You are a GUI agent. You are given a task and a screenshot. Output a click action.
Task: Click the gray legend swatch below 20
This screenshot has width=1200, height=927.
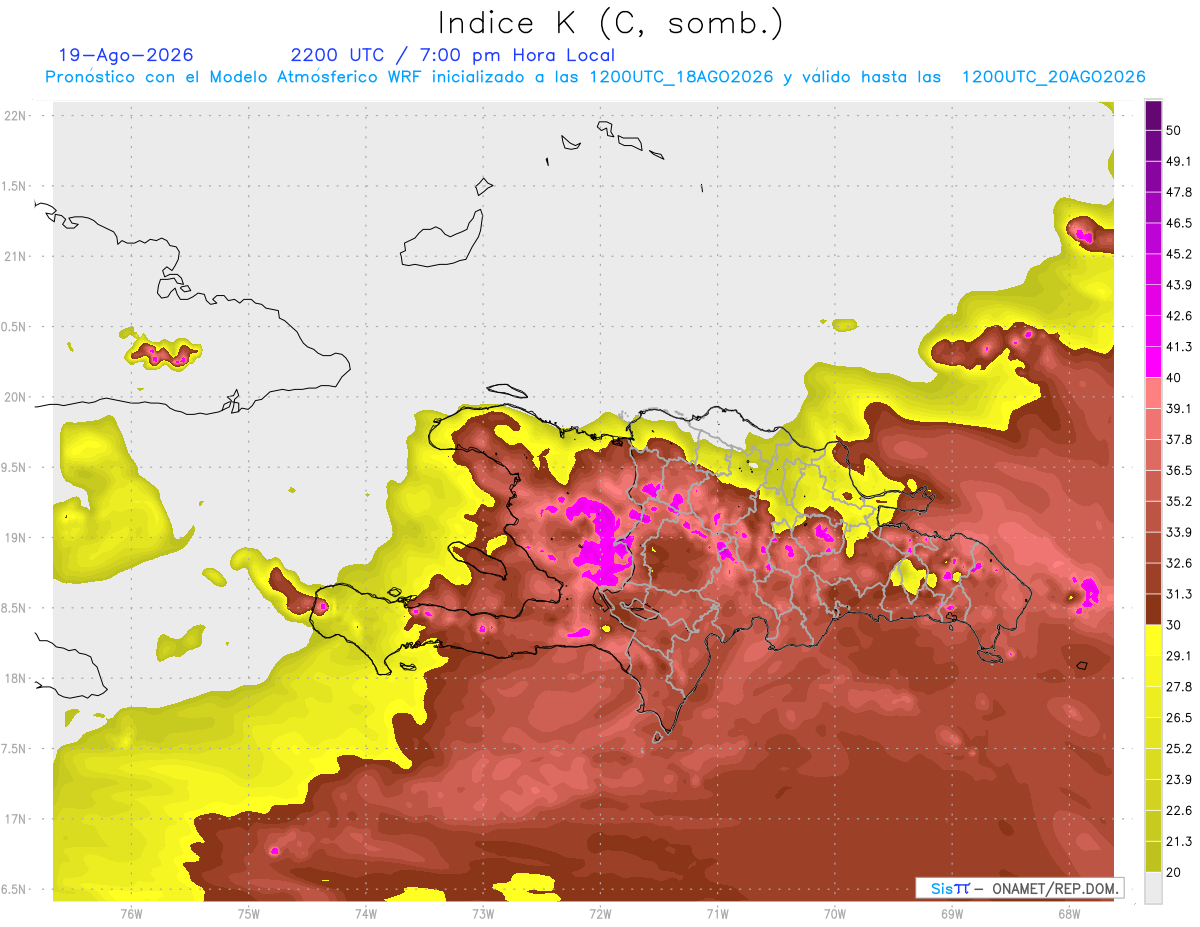click(1153, 887)
